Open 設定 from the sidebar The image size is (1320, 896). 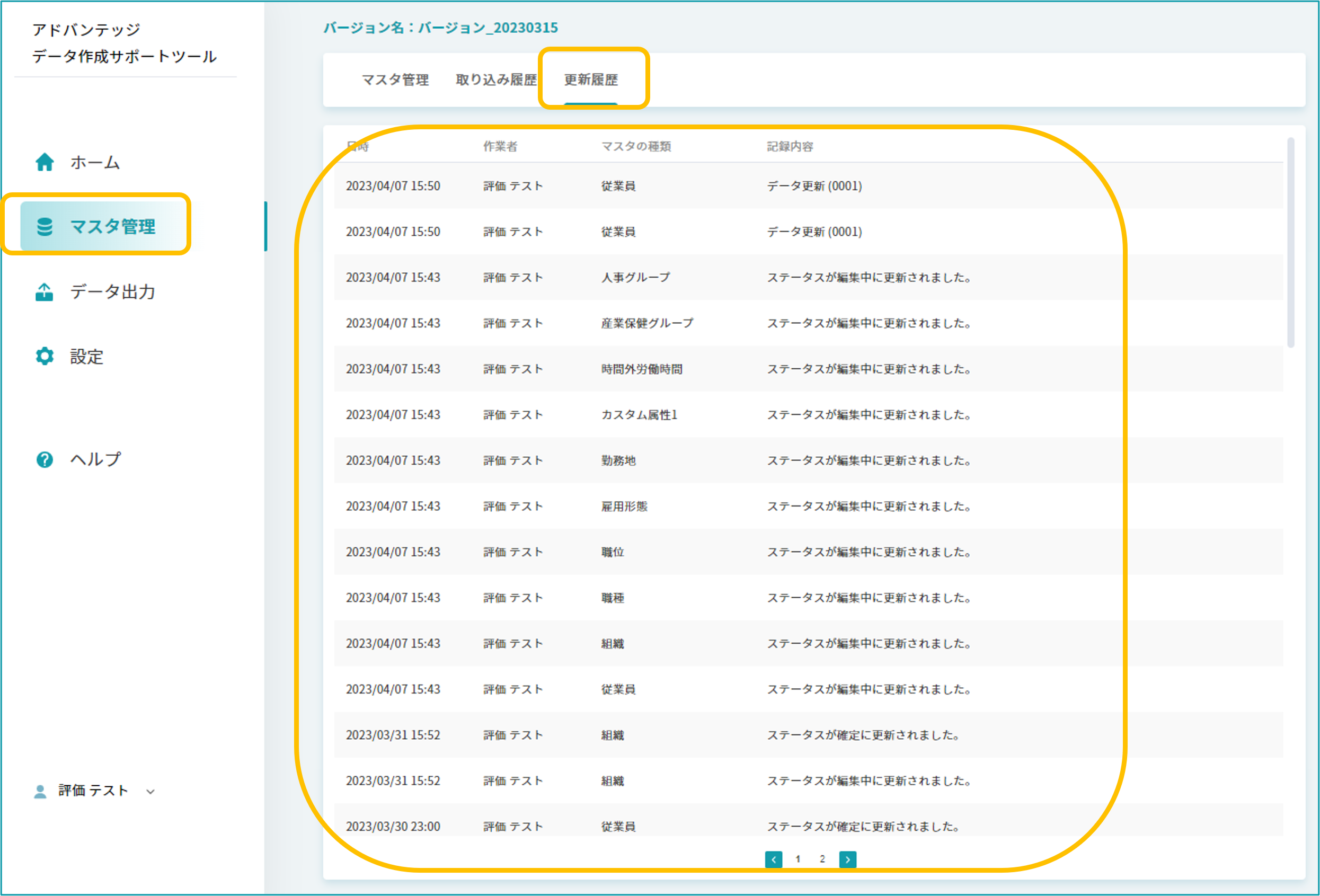[x=86, y=357]
